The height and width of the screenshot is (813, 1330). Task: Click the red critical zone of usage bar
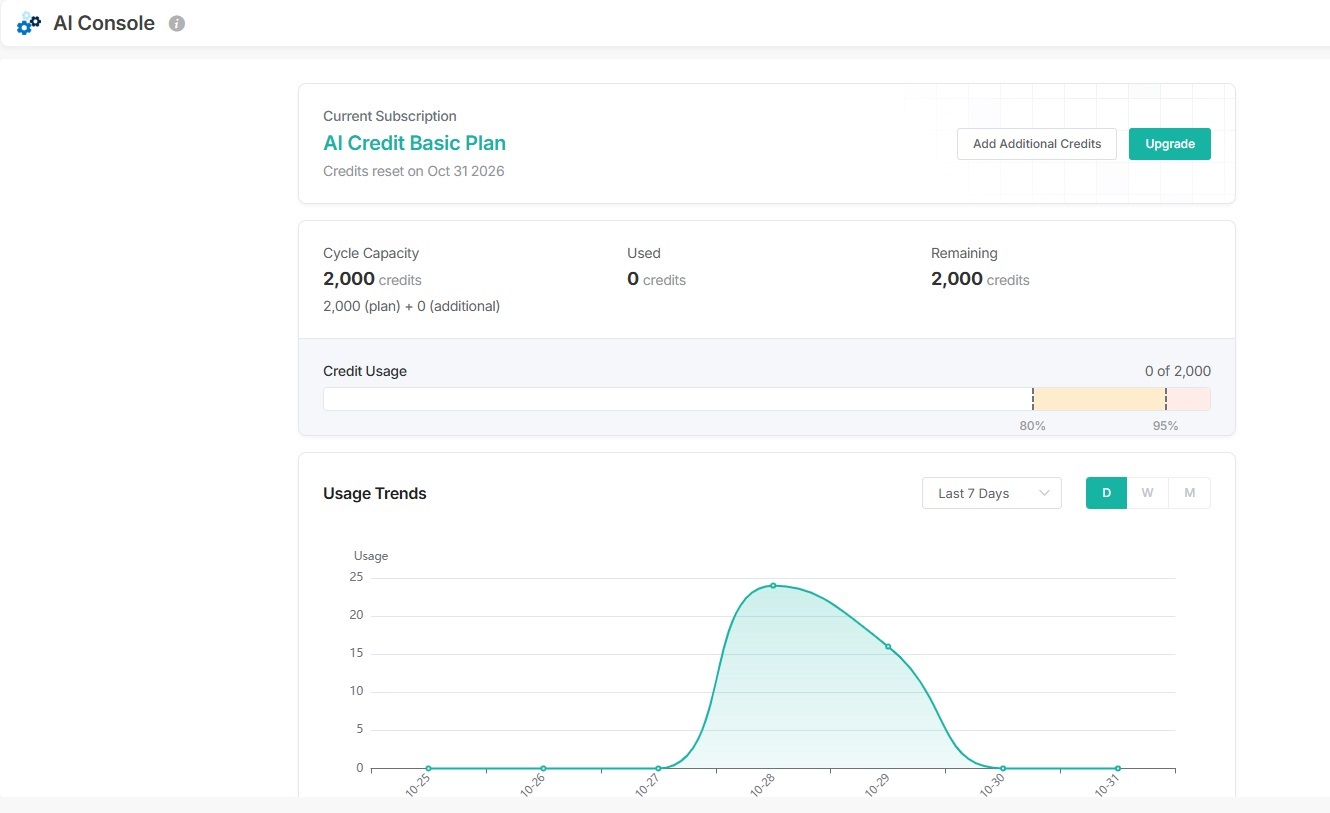1188,399
